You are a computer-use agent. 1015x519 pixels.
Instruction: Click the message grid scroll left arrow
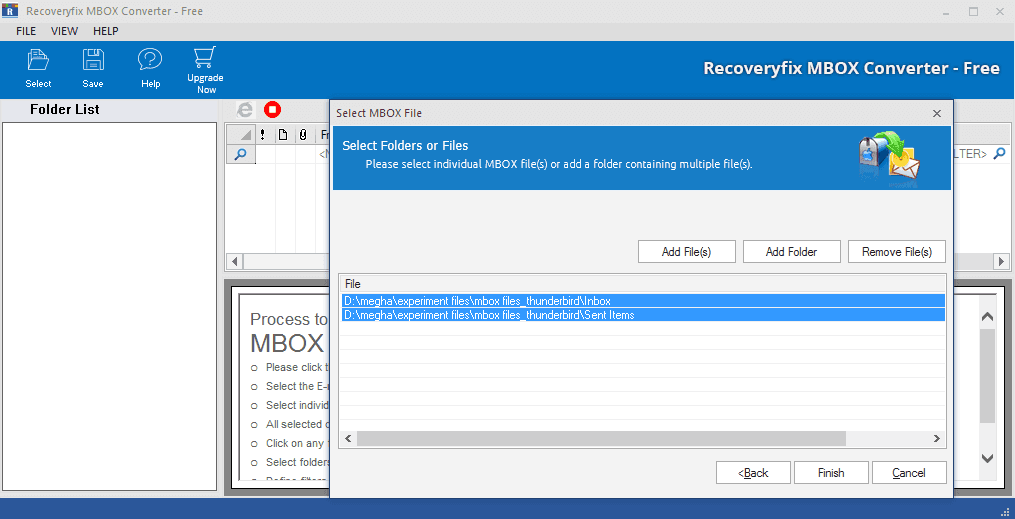[235, 261]
